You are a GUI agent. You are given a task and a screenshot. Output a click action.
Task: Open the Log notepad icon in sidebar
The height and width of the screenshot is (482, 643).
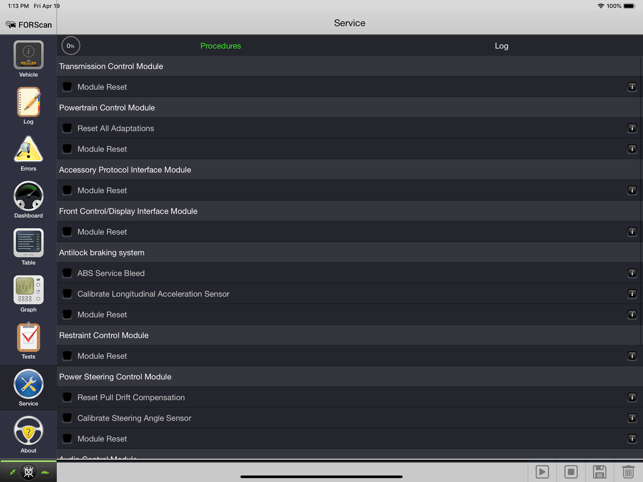click(x=28, y=105)
